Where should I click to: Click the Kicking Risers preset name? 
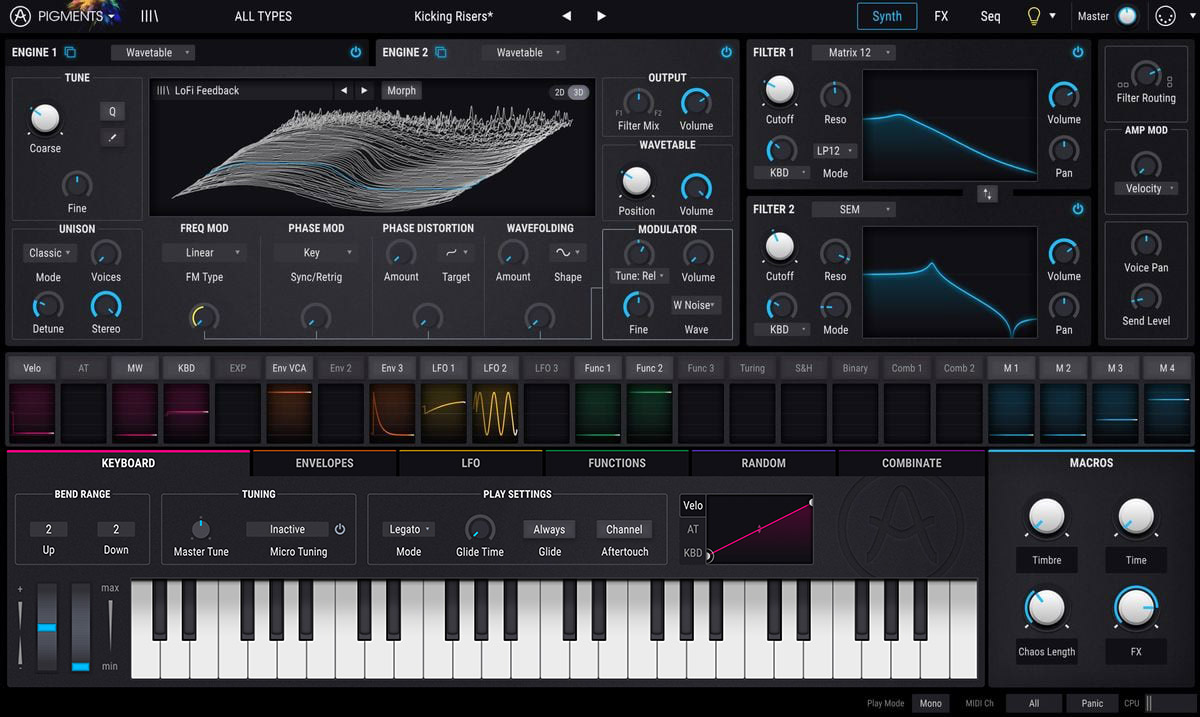coord(453,16)
